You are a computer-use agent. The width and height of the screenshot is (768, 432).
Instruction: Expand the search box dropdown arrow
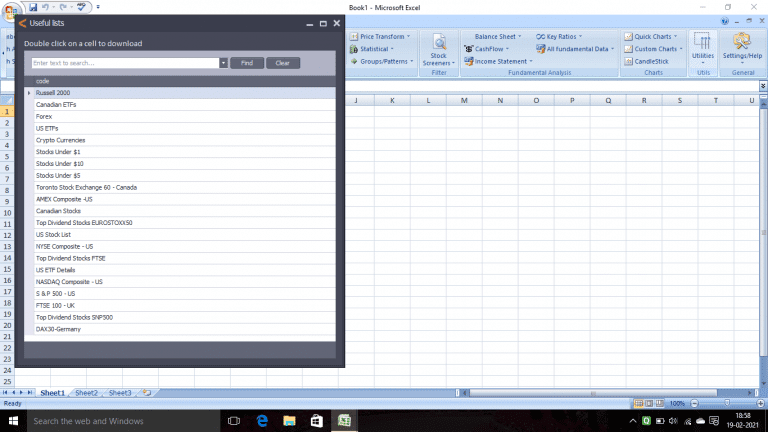tap(223, 63)
